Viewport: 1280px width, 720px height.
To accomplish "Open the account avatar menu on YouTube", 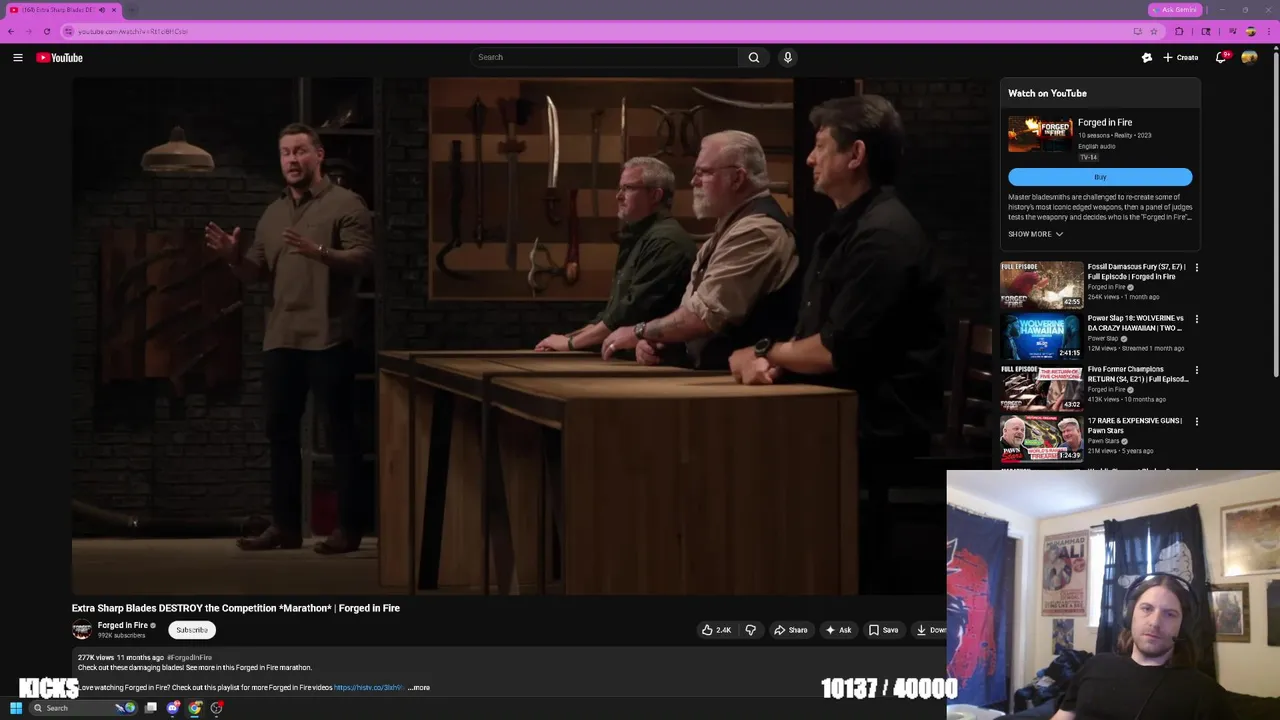I will [x=1249, y=58].
